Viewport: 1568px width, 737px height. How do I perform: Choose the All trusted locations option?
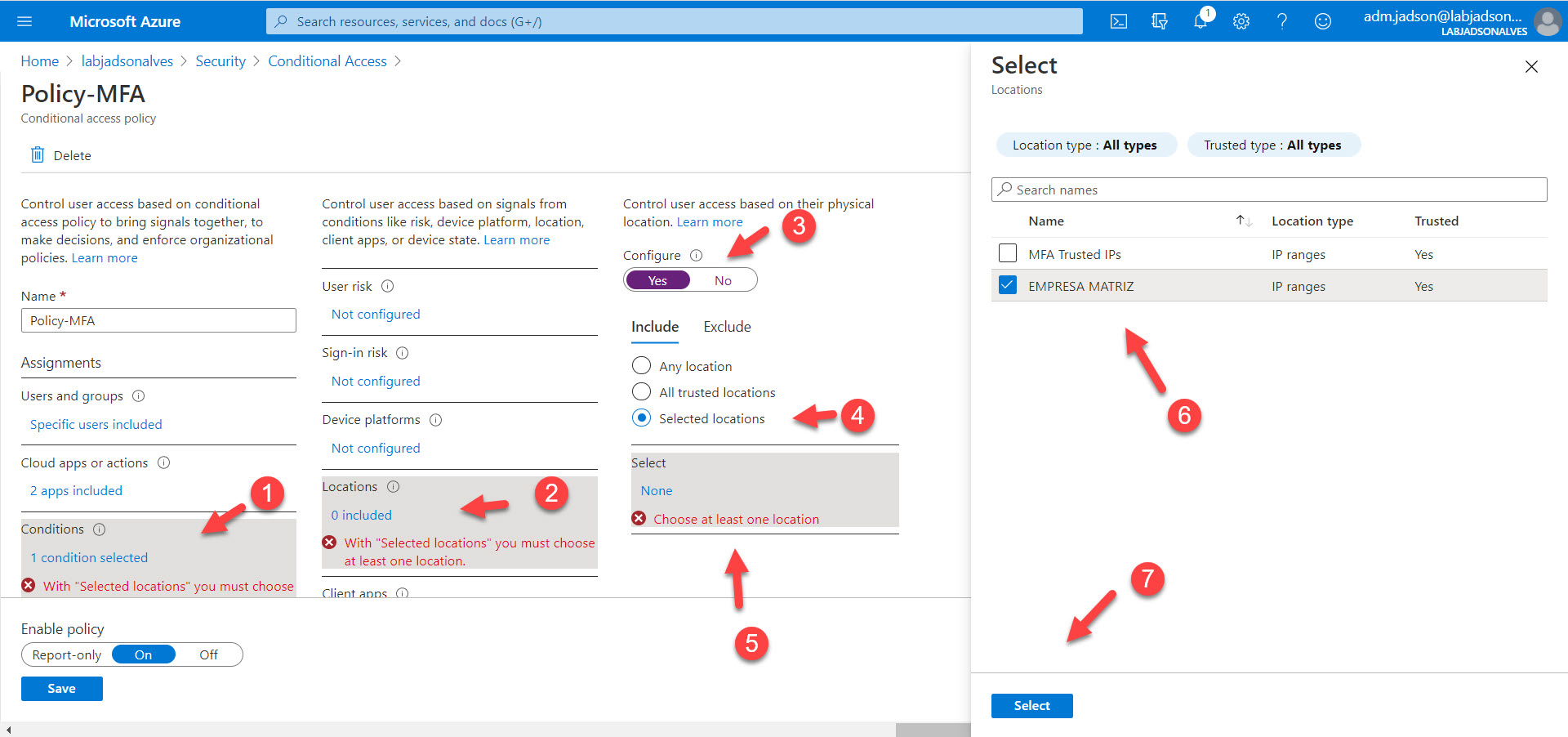tap(642, 392)
